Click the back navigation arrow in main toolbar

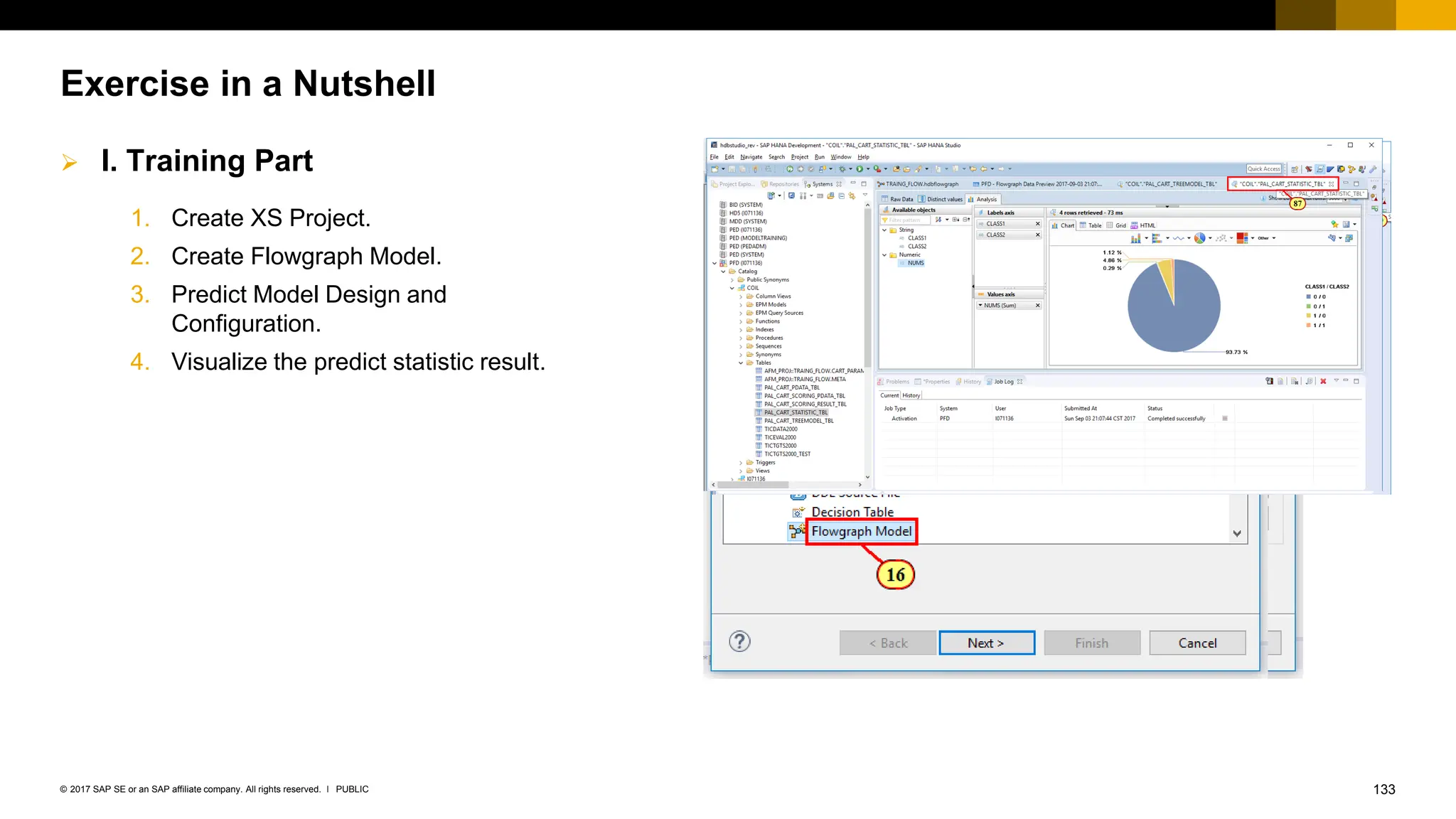point(984,169)
